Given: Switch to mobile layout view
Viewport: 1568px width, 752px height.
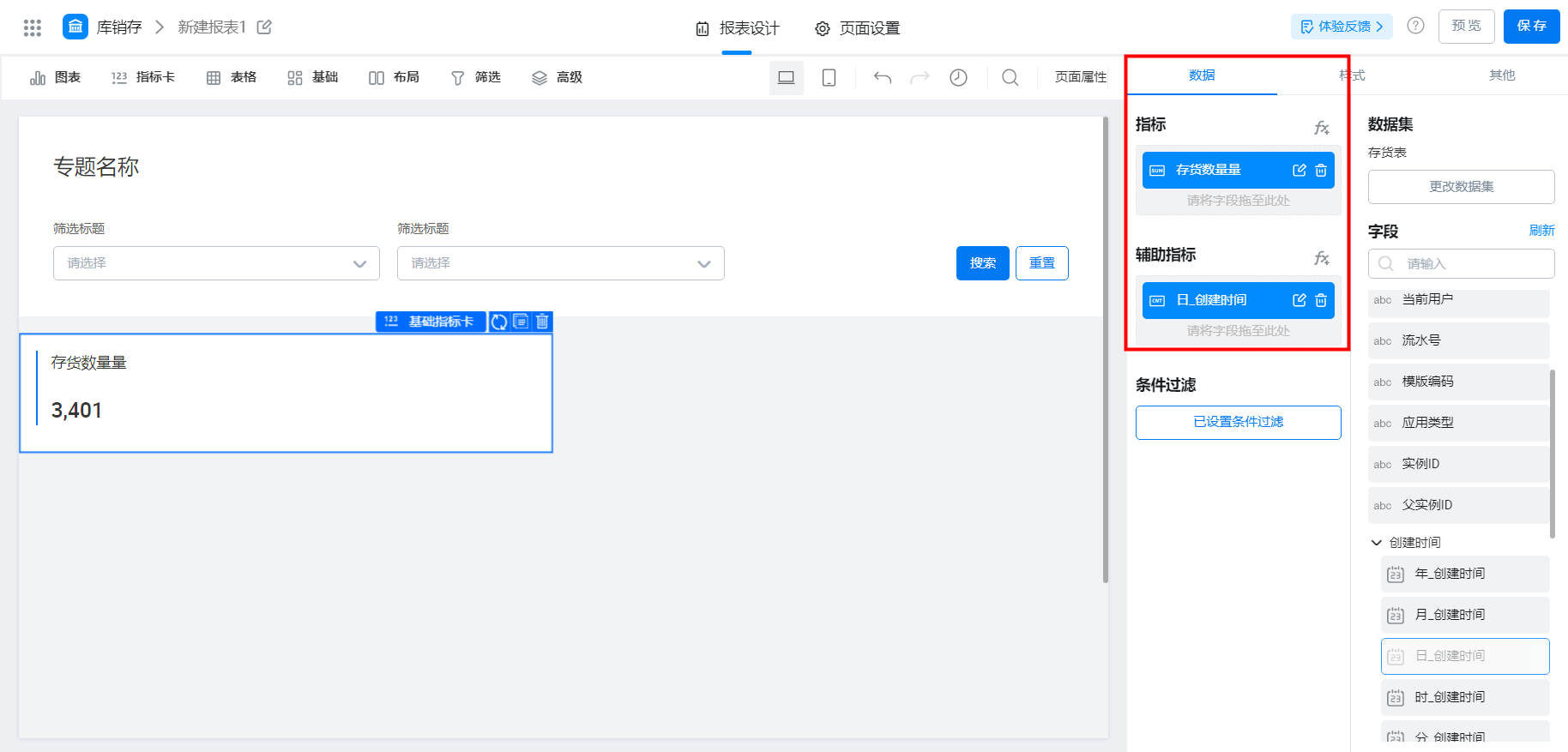Looking at the screenshot, I should (x=829, y=77).
